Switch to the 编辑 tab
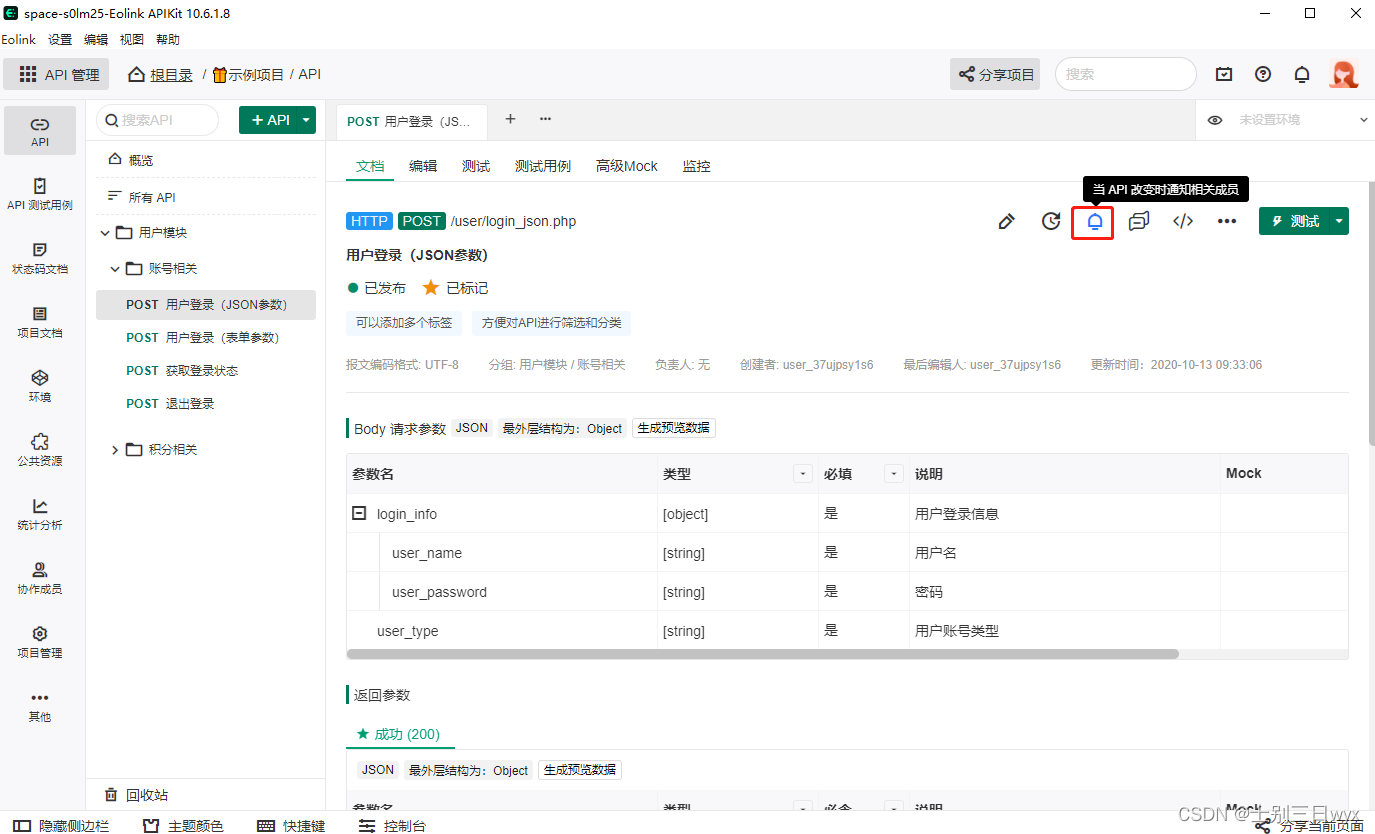This screenshot has height=834, width=1375. point(423,166)
